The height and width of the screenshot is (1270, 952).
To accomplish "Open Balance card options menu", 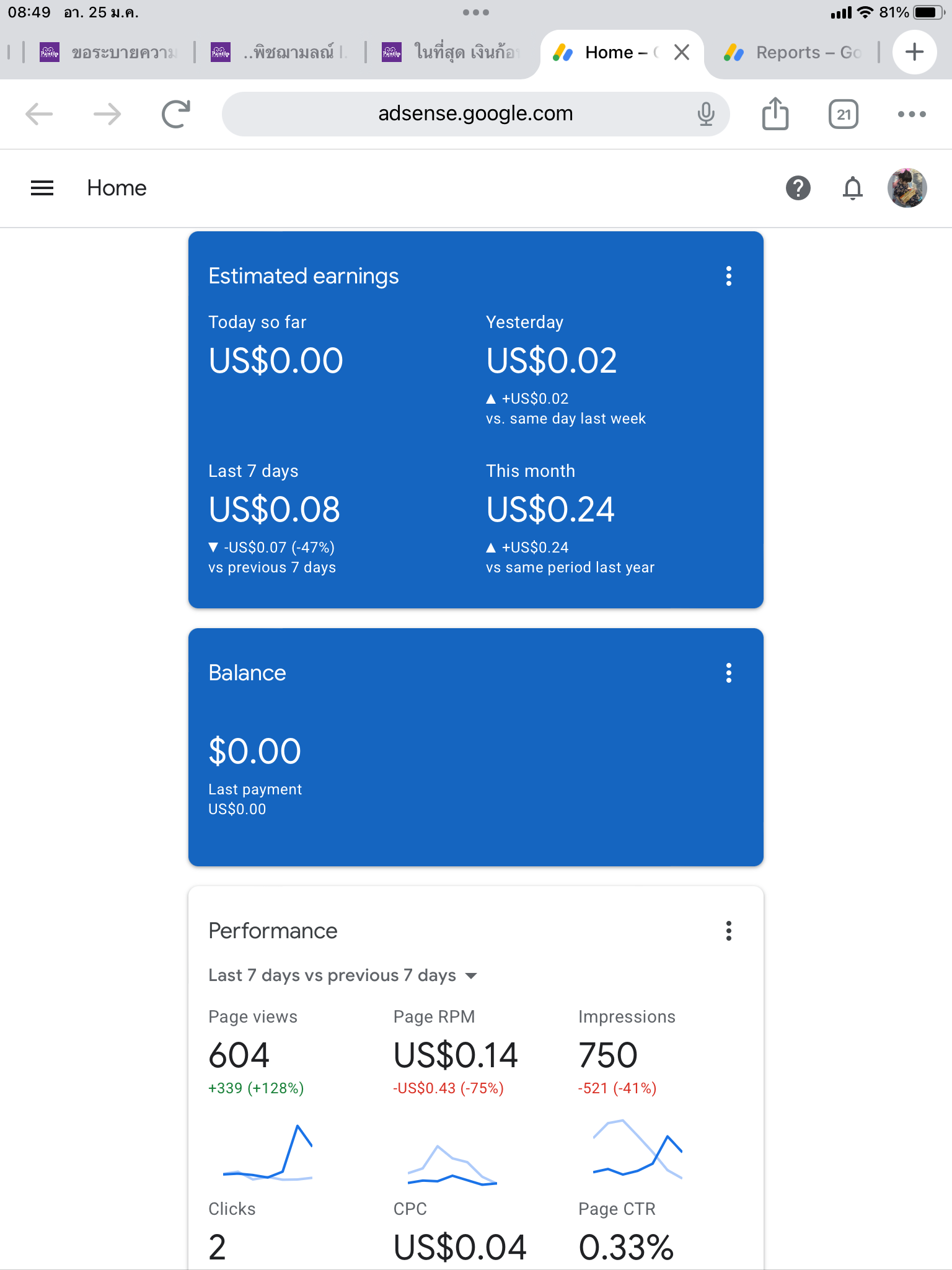I will (729, 673).
